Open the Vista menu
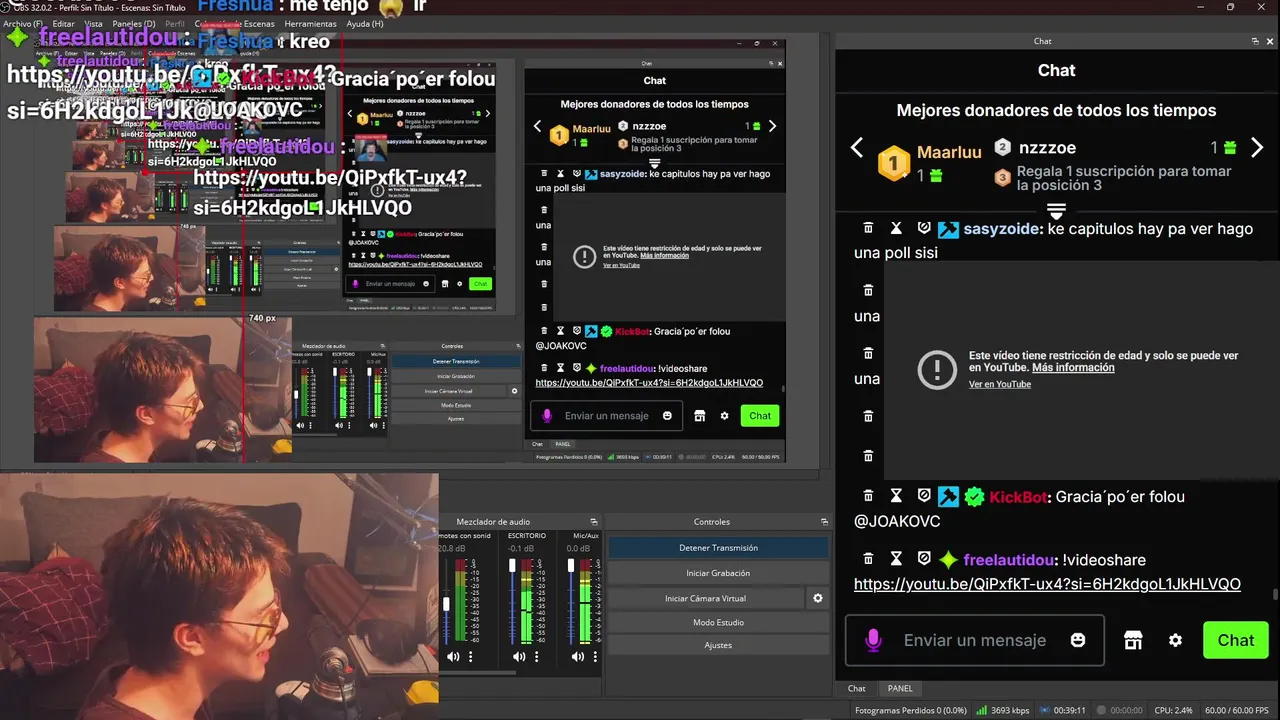The image size is (1280, 720). click(93, 23)
